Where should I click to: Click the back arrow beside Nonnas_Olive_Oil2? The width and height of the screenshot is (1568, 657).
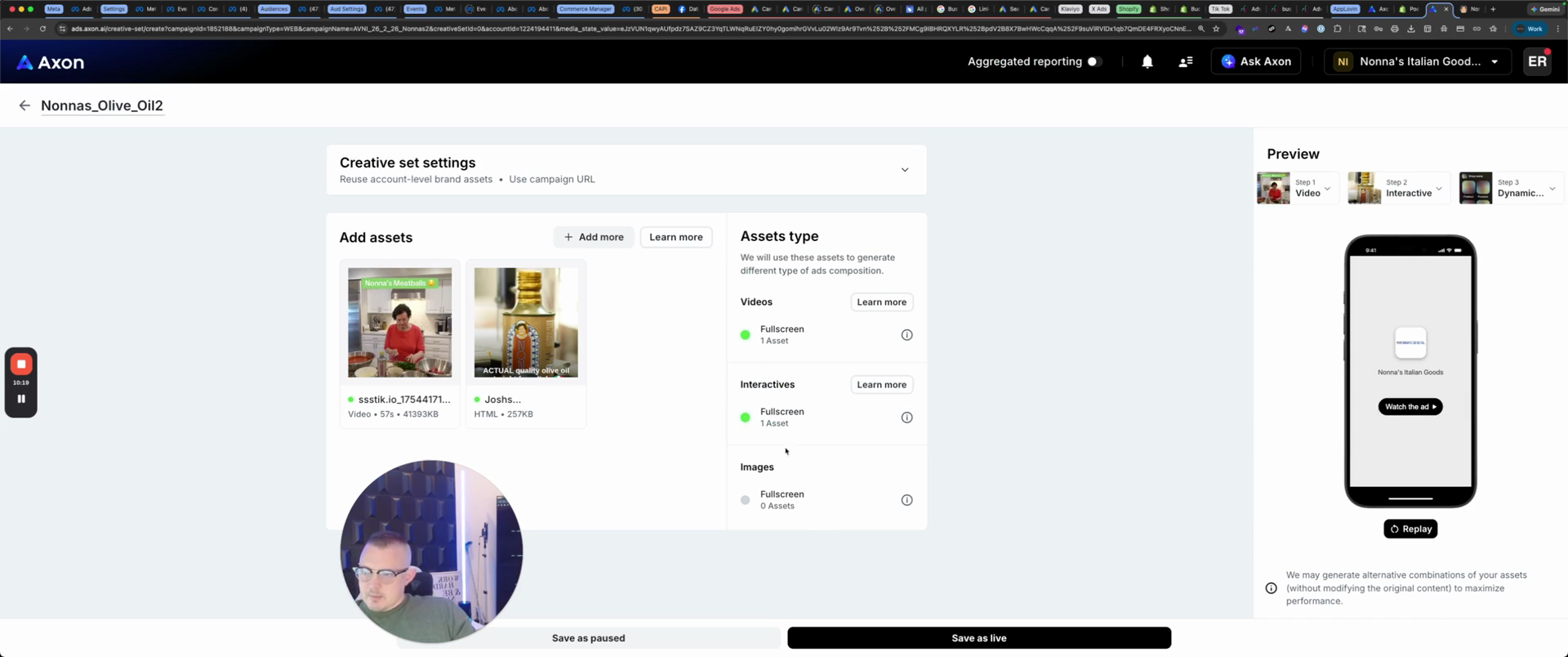[x=24, y=105]
